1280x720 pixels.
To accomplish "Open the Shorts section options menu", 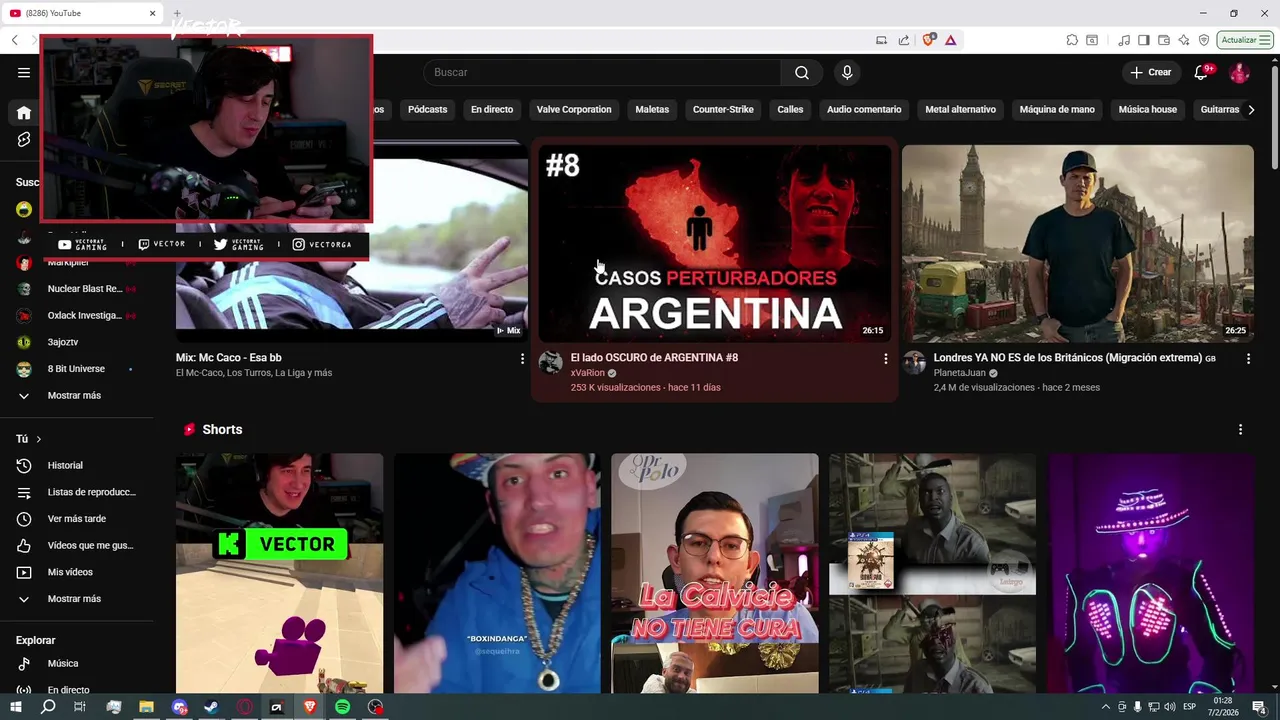I will tap(1240, 429).
